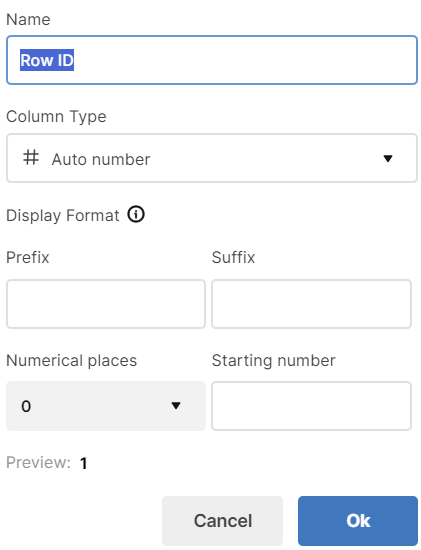Dismiss dialog with the Cancel button
421x550 pixels.
pyautogui.click(x=222, y=521)
